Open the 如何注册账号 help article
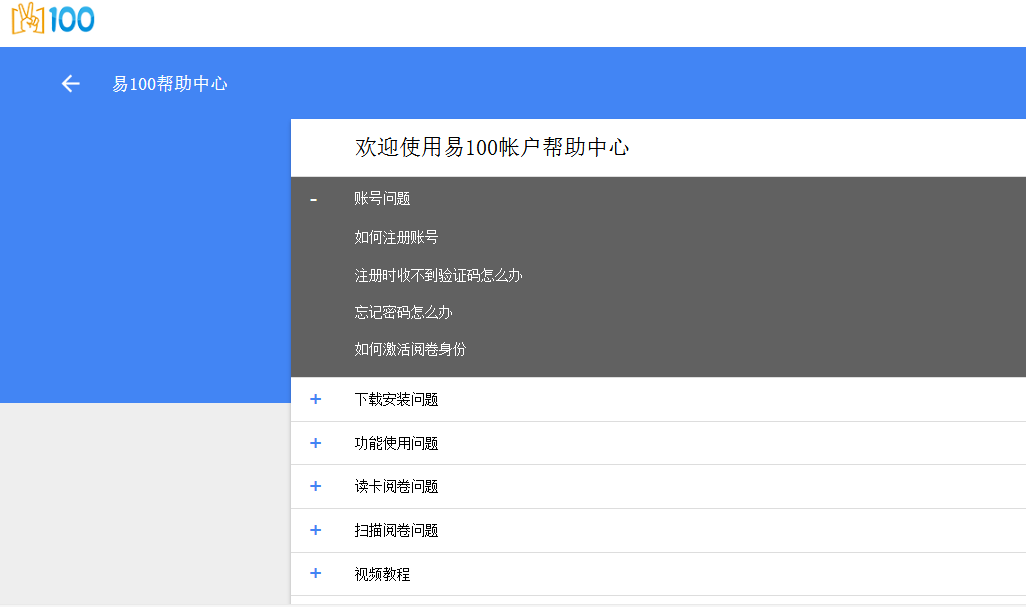 coord(396,237)
